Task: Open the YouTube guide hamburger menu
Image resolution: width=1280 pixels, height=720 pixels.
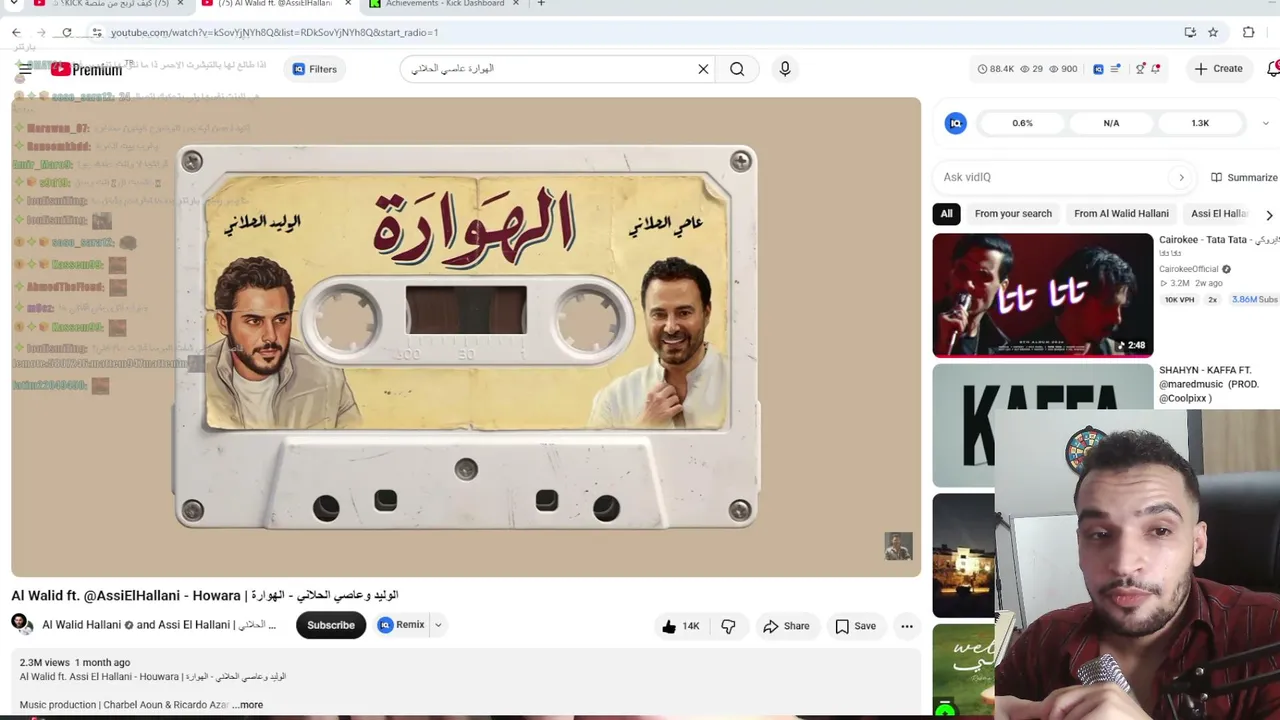Action: (x=25, y=69)
